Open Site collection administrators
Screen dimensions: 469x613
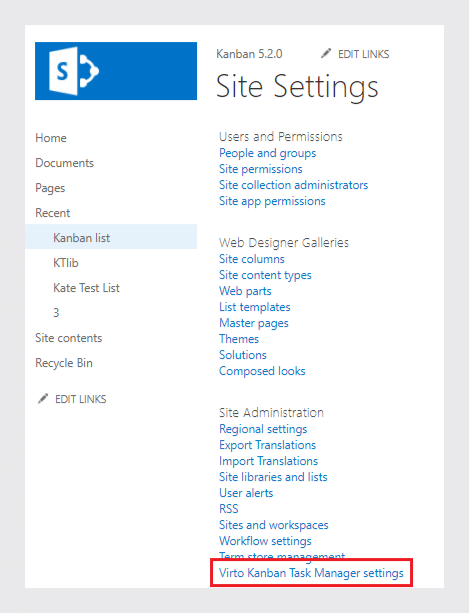point(294,185)
